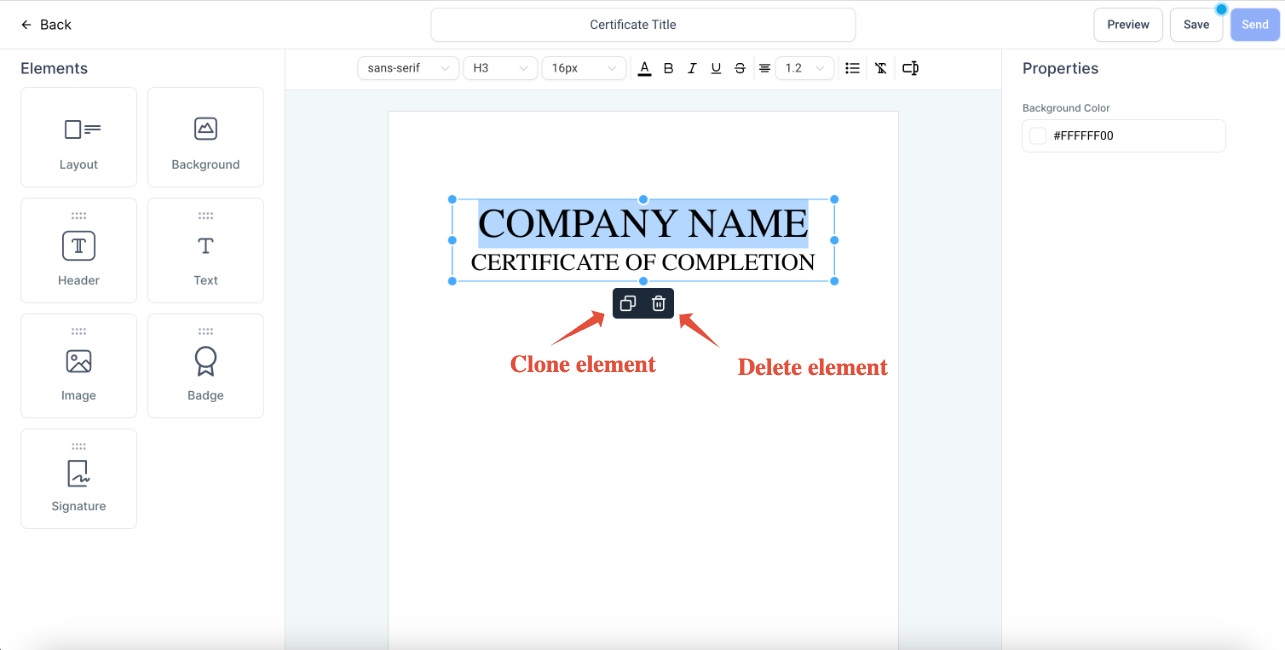Image resolution: width=1285 pixels, height=650 pixels.
Task: Click the Clone element icon
Action: click(x=628, y=304)
